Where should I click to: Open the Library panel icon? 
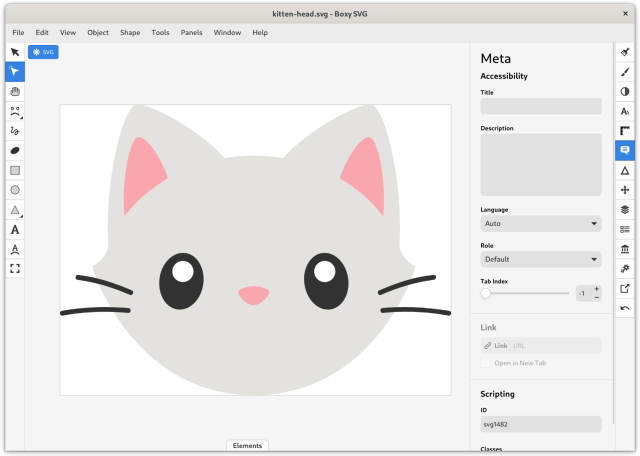point(625,248)
